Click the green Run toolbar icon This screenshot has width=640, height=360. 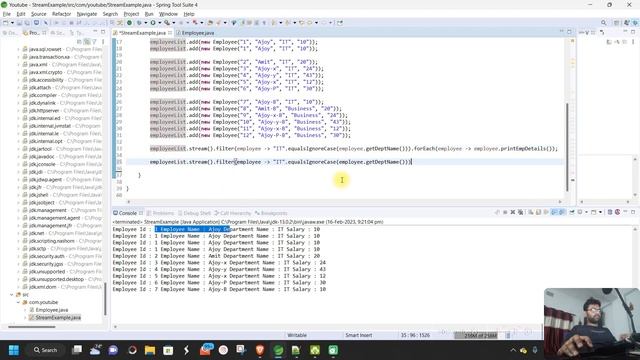click(x=153, y=22)
